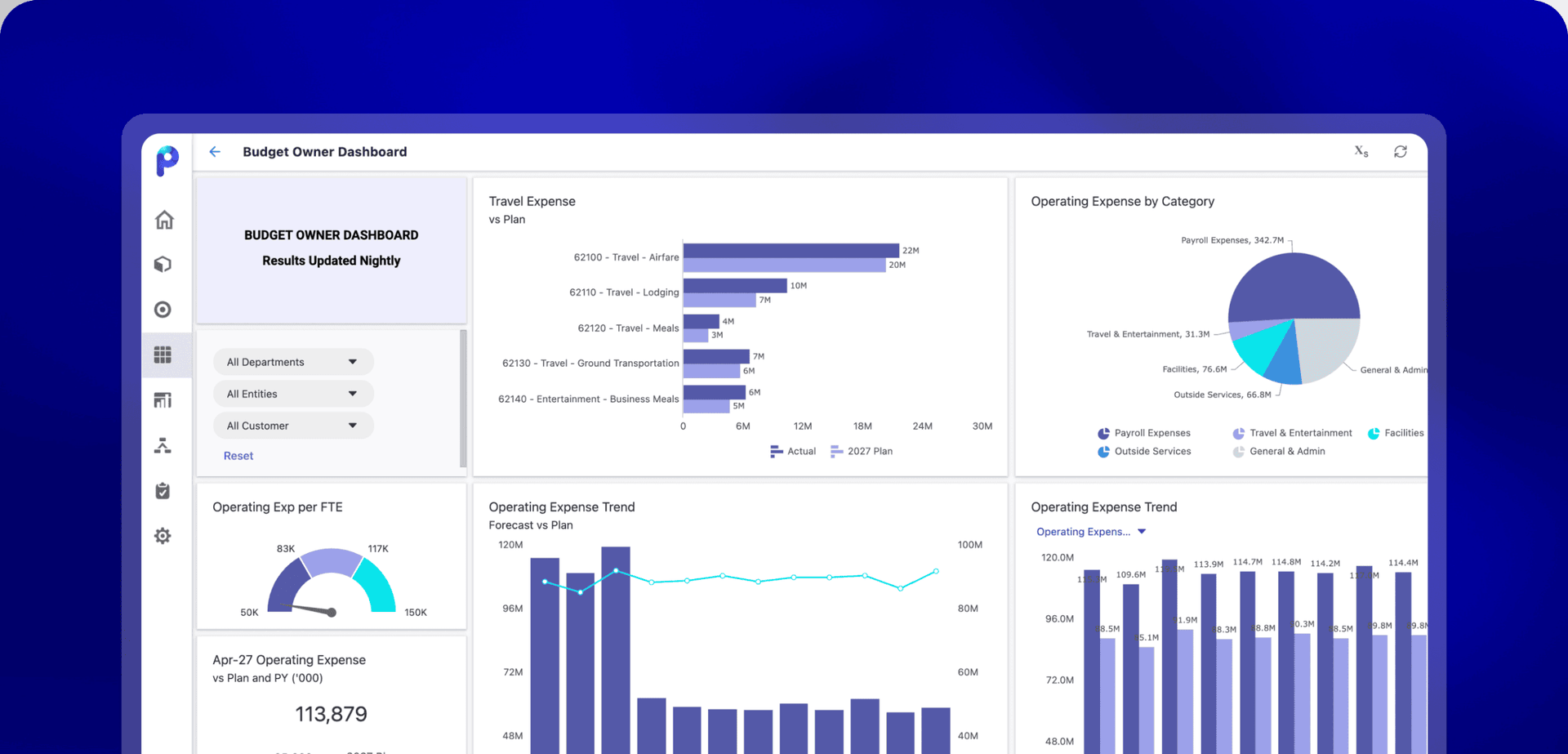Click the Budget Owner Dashboard page title

click(x=325, y=152)
